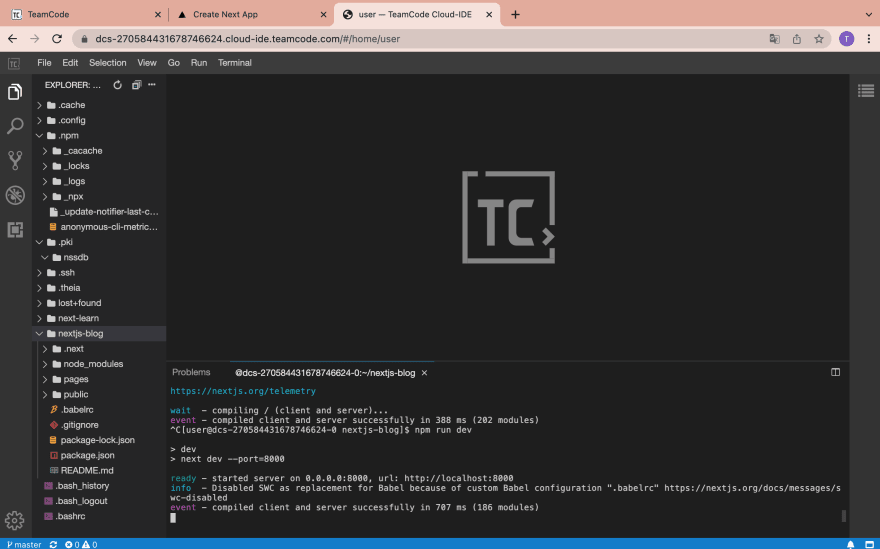Reload the browser page
Screen dimensions: 880x549
pos(57,39)
